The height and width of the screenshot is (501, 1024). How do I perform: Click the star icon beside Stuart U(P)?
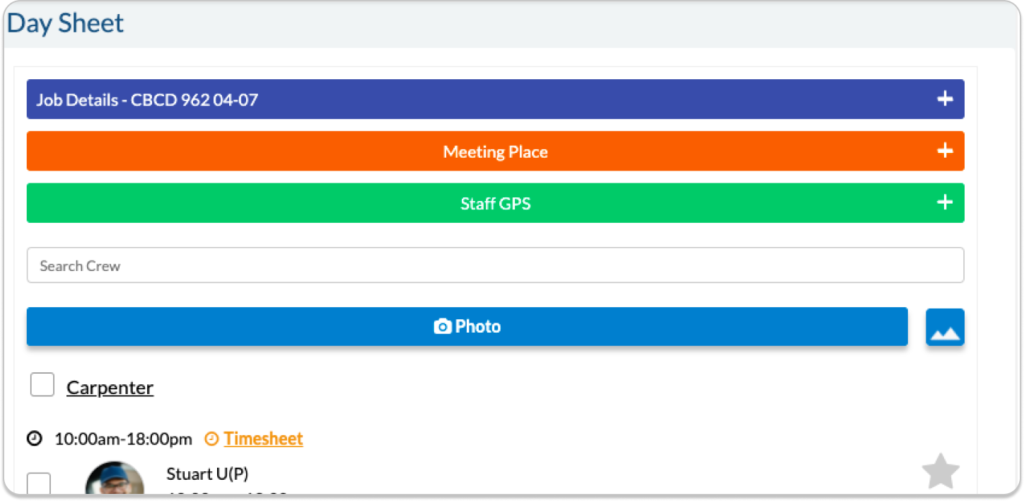tap(940, 471)
